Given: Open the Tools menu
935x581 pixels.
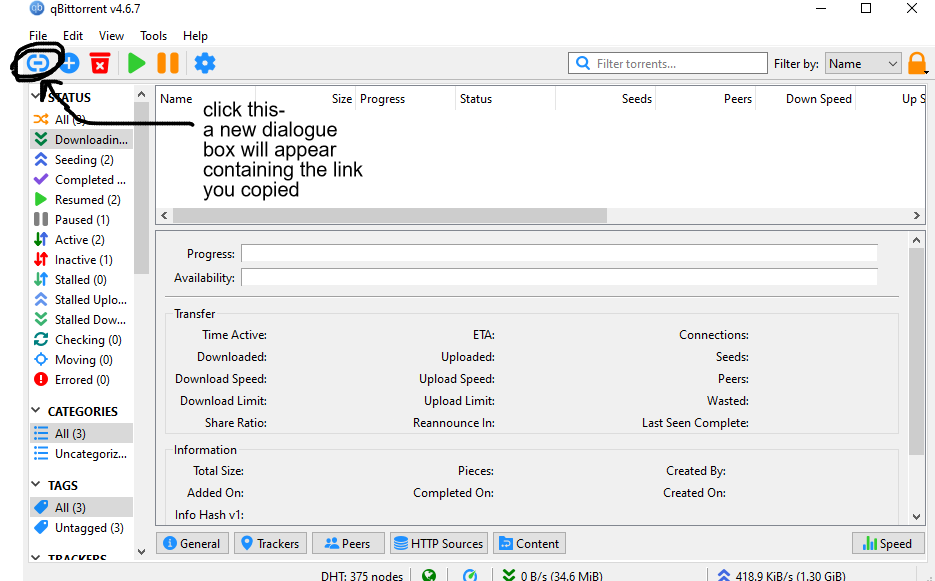Looking at the screenshot, I should tap(153, 36).
